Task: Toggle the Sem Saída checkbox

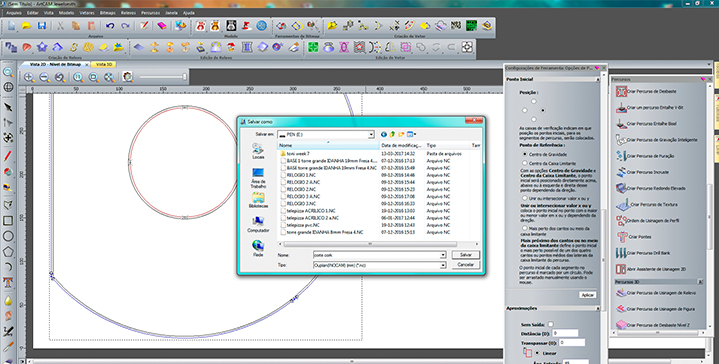Action: point(551,324)
